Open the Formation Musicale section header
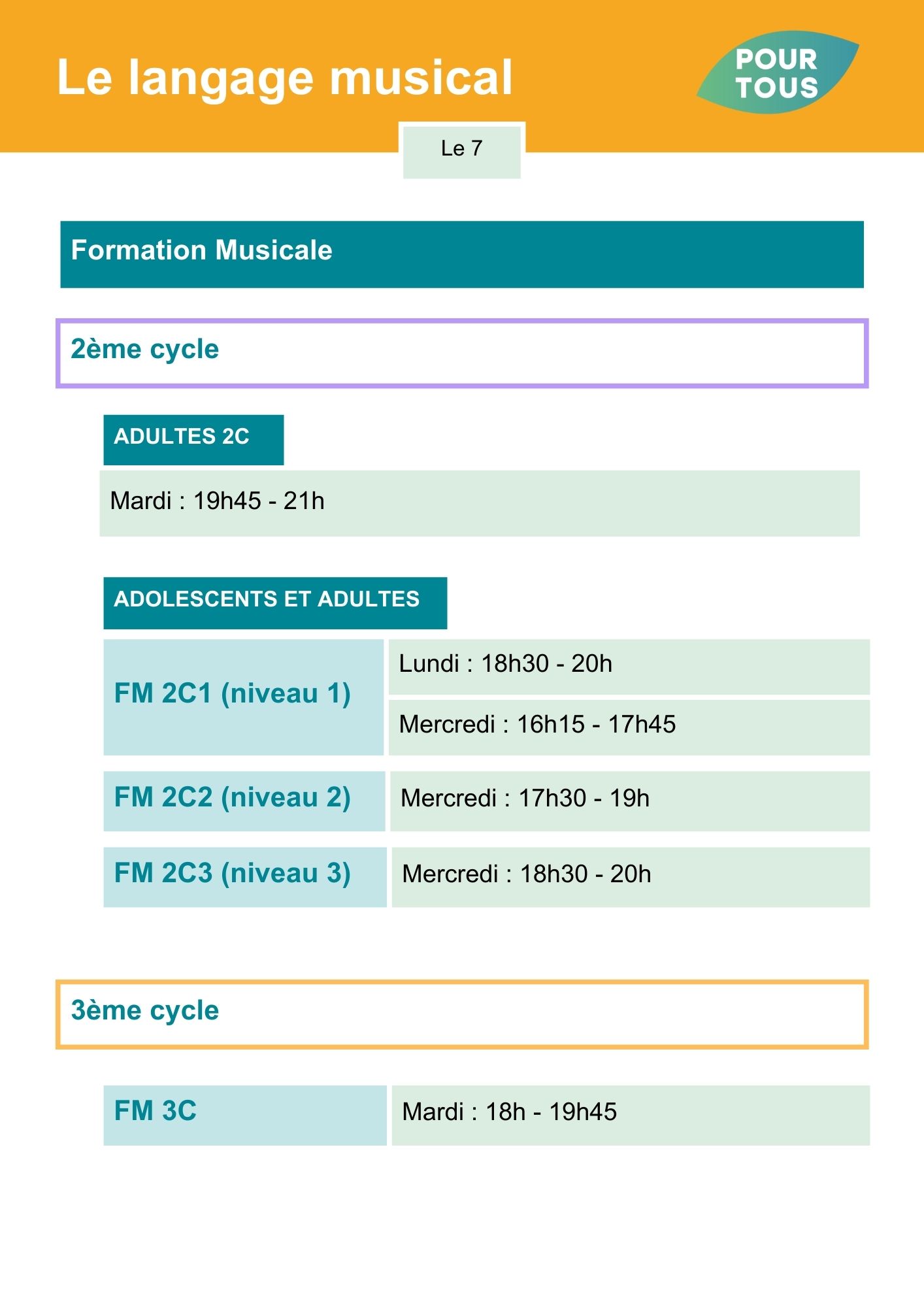Image resolution: width=924 pixels, height=1307 pixels. [x=462, y=254]
